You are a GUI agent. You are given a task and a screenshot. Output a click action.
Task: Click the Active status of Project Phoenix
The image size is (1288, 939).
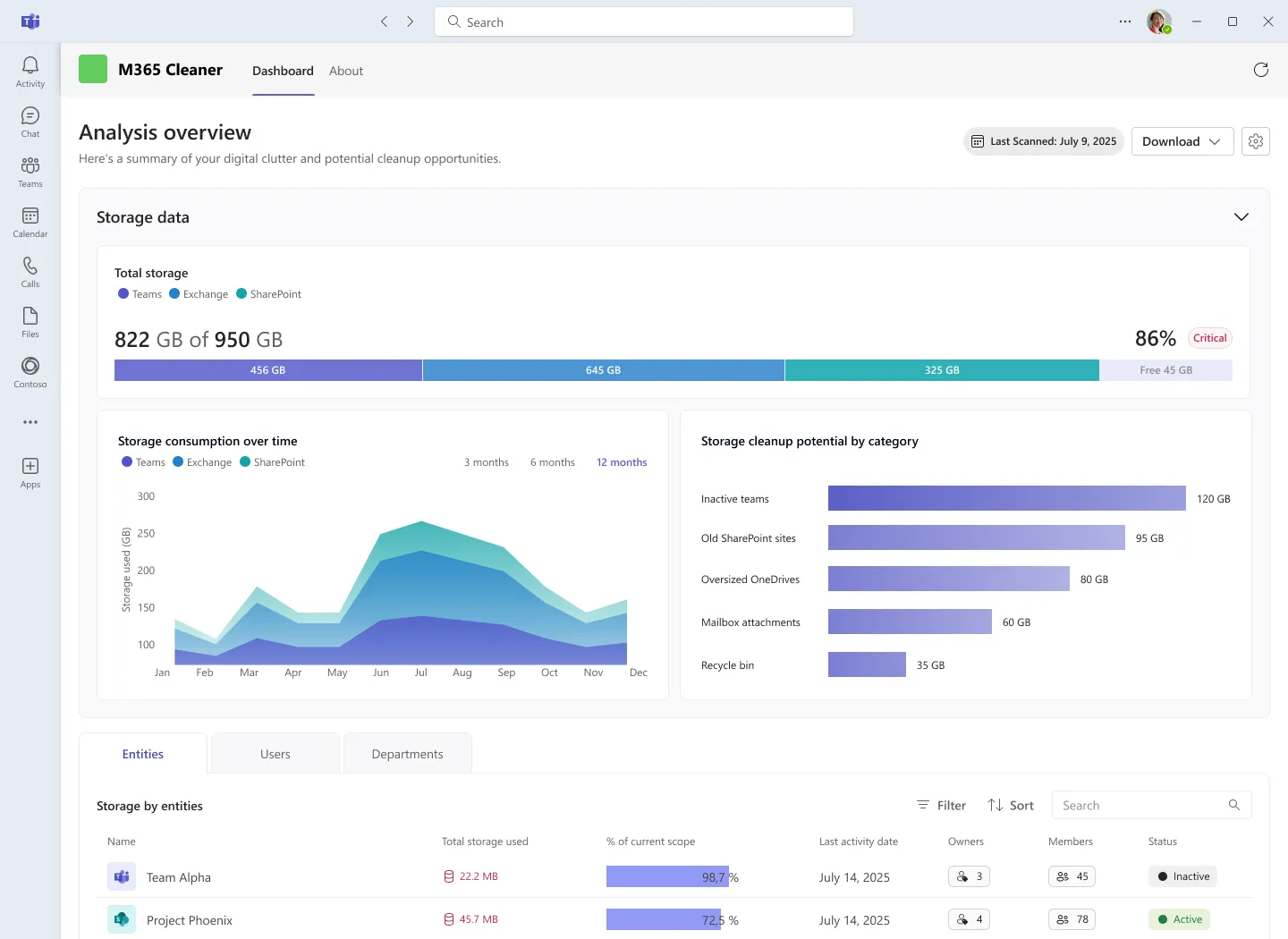1179,919
